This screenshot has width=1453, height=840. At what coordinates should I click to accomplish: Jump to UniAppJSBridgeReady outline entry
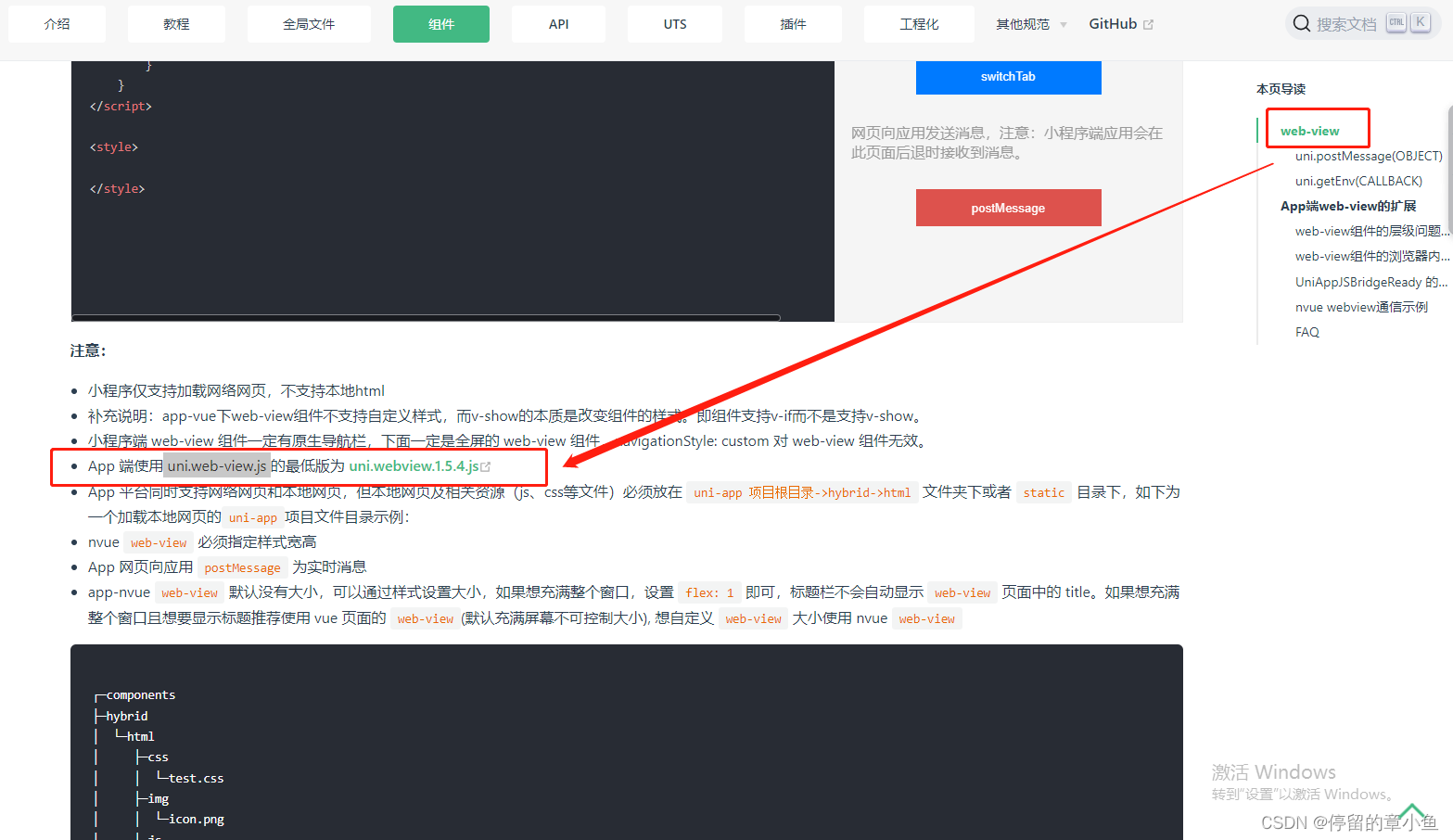tap(1371, 282)
